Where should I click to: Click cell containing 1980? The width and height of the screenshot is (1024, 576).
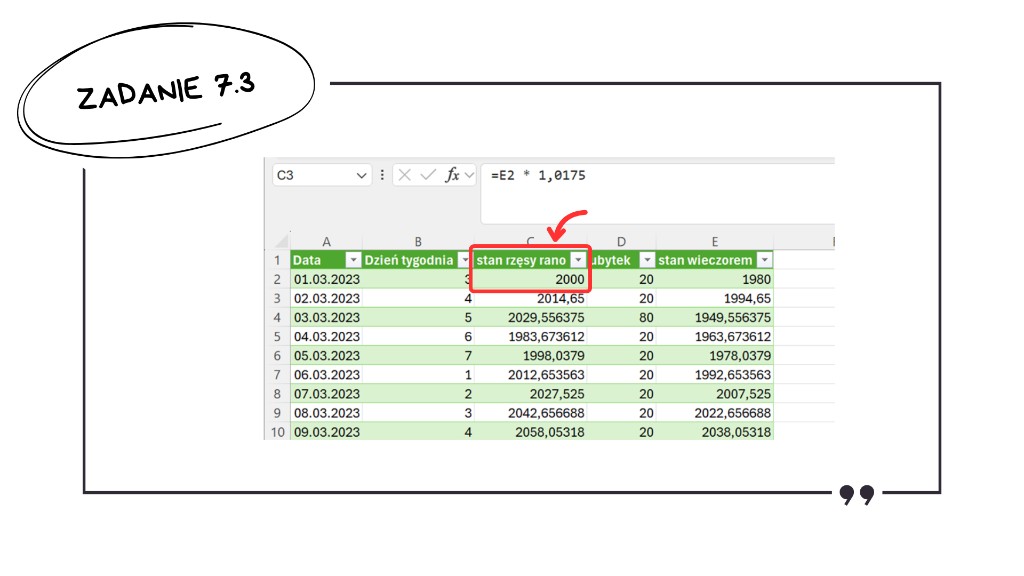714,279
